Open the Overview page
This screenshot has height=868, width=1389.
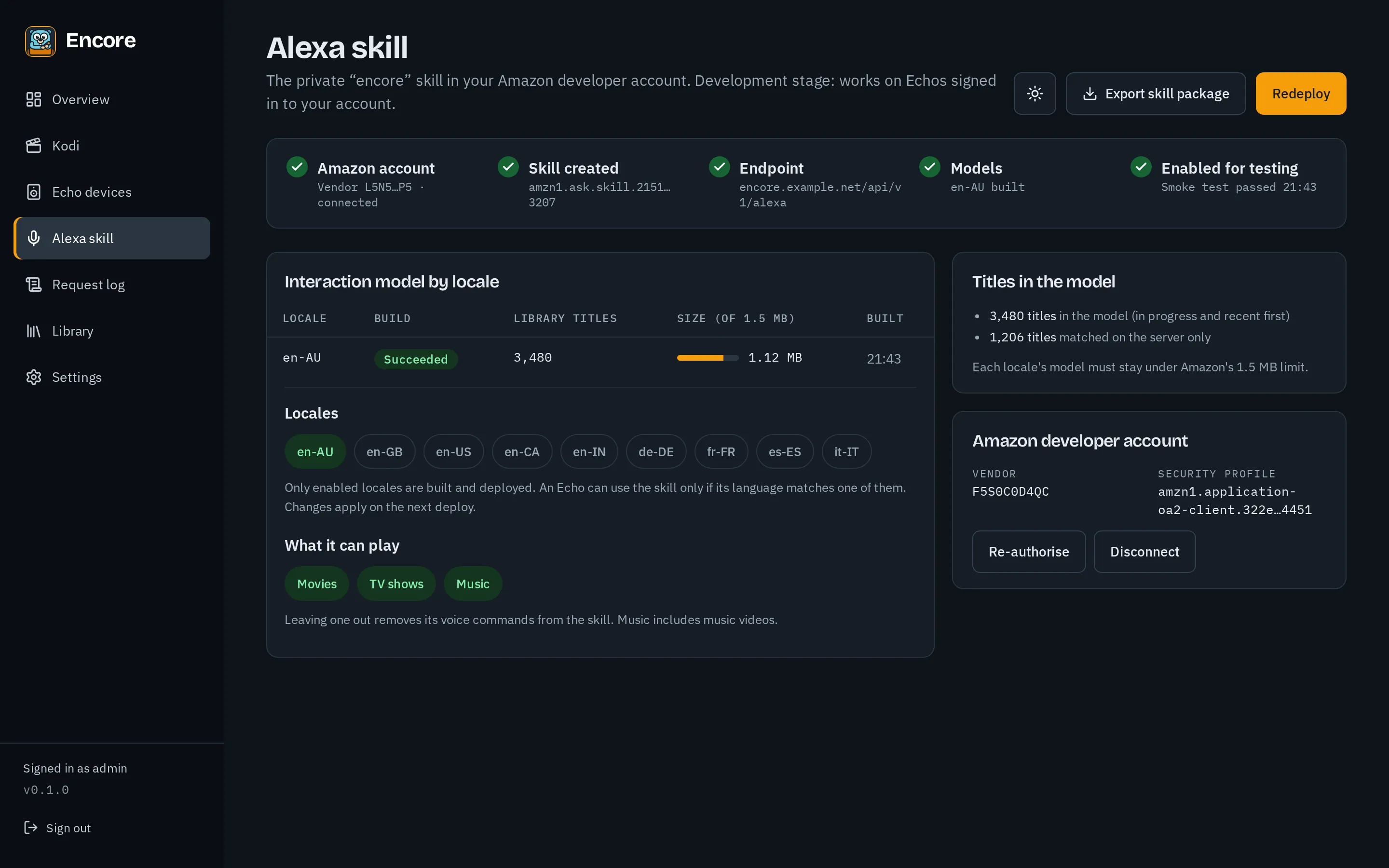click(x=112, y=99)
